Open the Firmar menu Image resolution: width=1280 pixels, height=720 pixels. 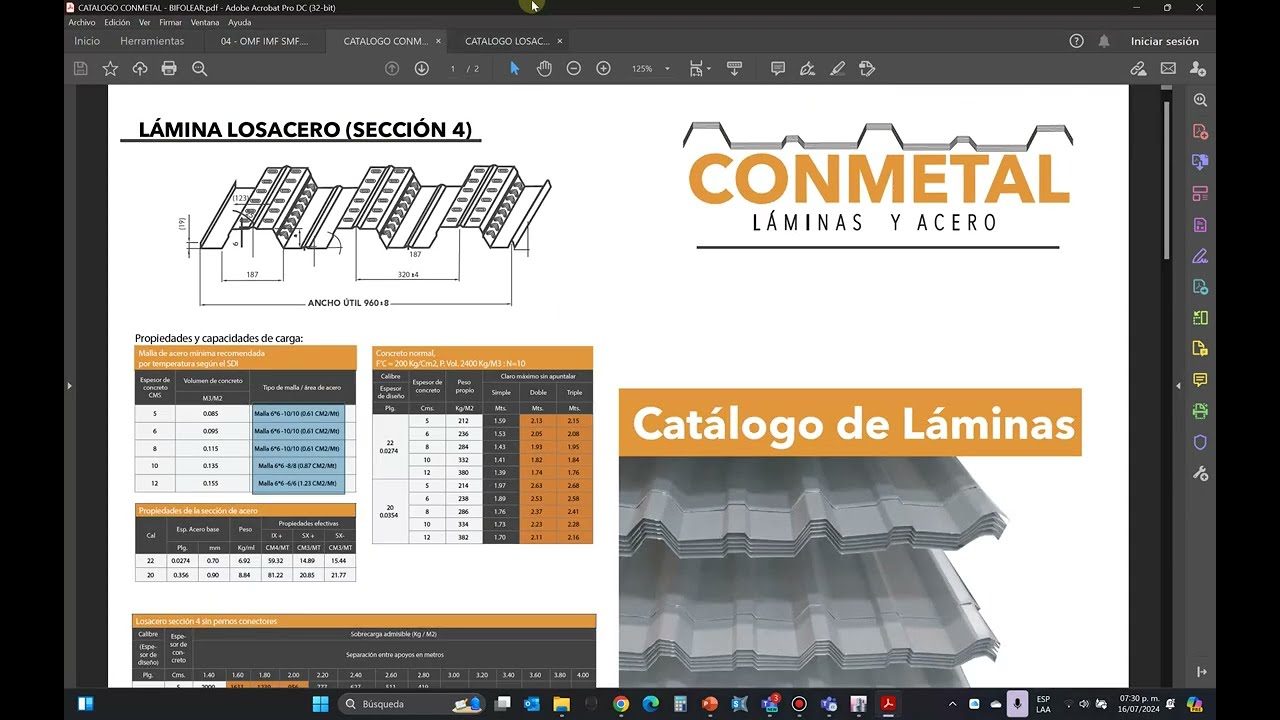[x=170, y=22]
